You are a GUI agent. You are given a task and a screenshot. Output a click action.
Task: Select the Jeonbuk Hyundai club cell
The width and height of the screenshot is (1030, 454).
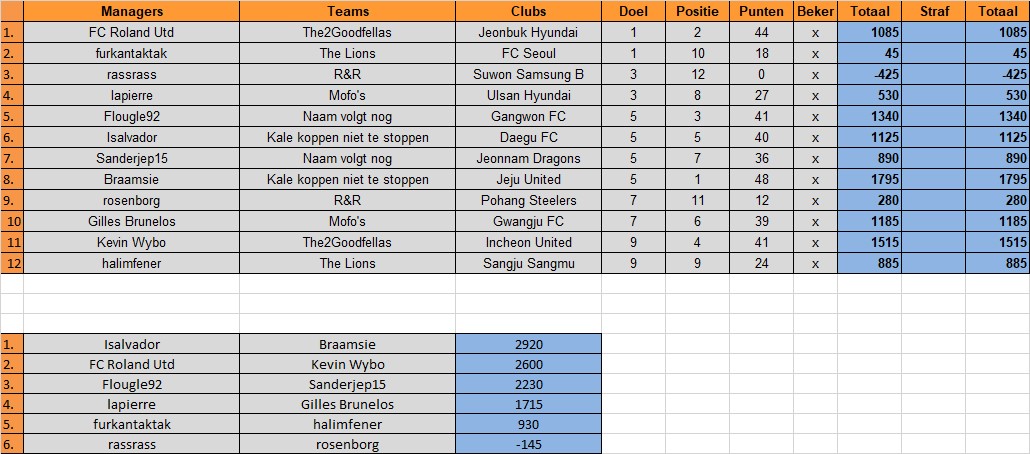[x=528, y=32]
